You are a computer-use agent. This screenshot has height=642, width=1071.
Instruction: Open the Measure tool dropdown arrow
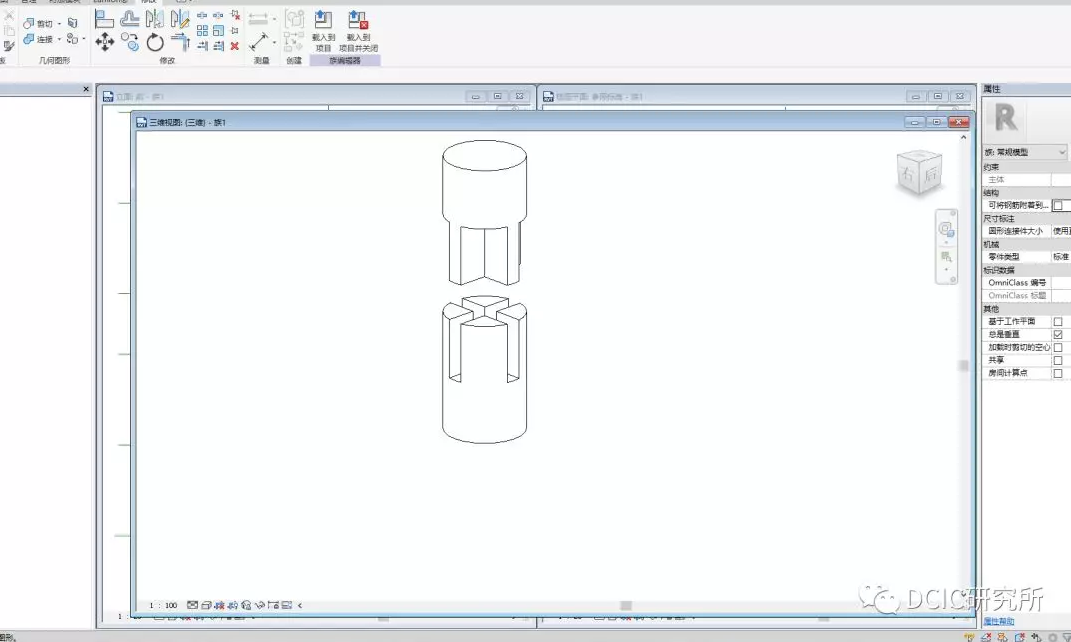[275, 18]
